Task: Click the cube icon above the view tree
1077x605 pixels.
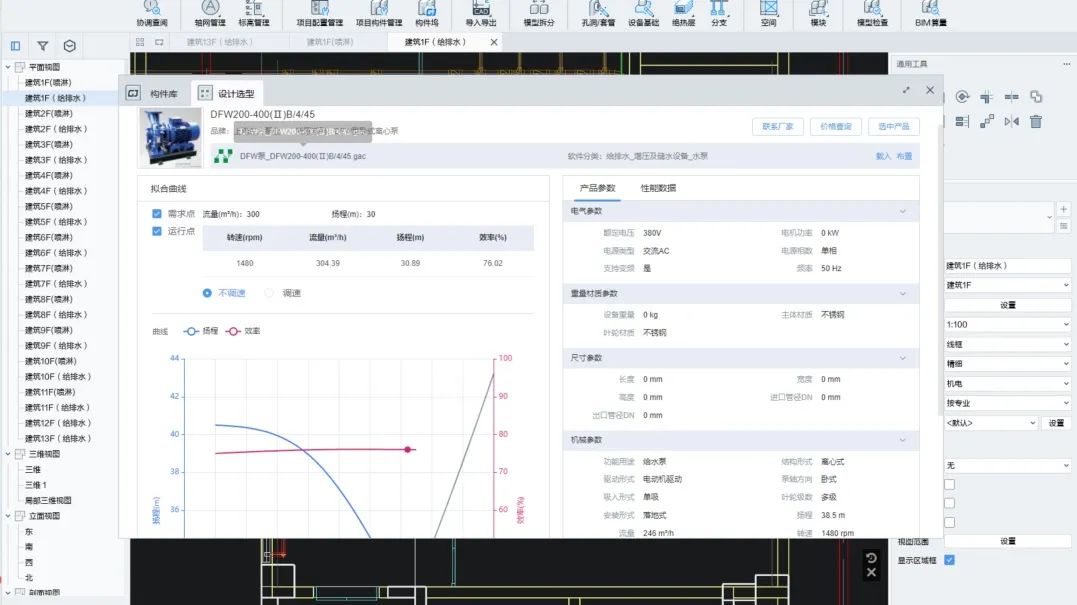Action: [69, 46]
